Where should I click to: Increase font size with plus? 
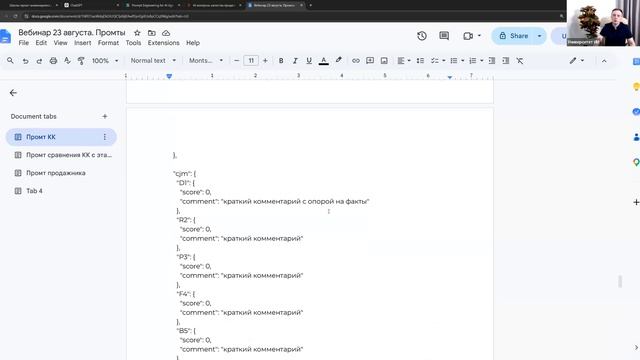[265, 60]
